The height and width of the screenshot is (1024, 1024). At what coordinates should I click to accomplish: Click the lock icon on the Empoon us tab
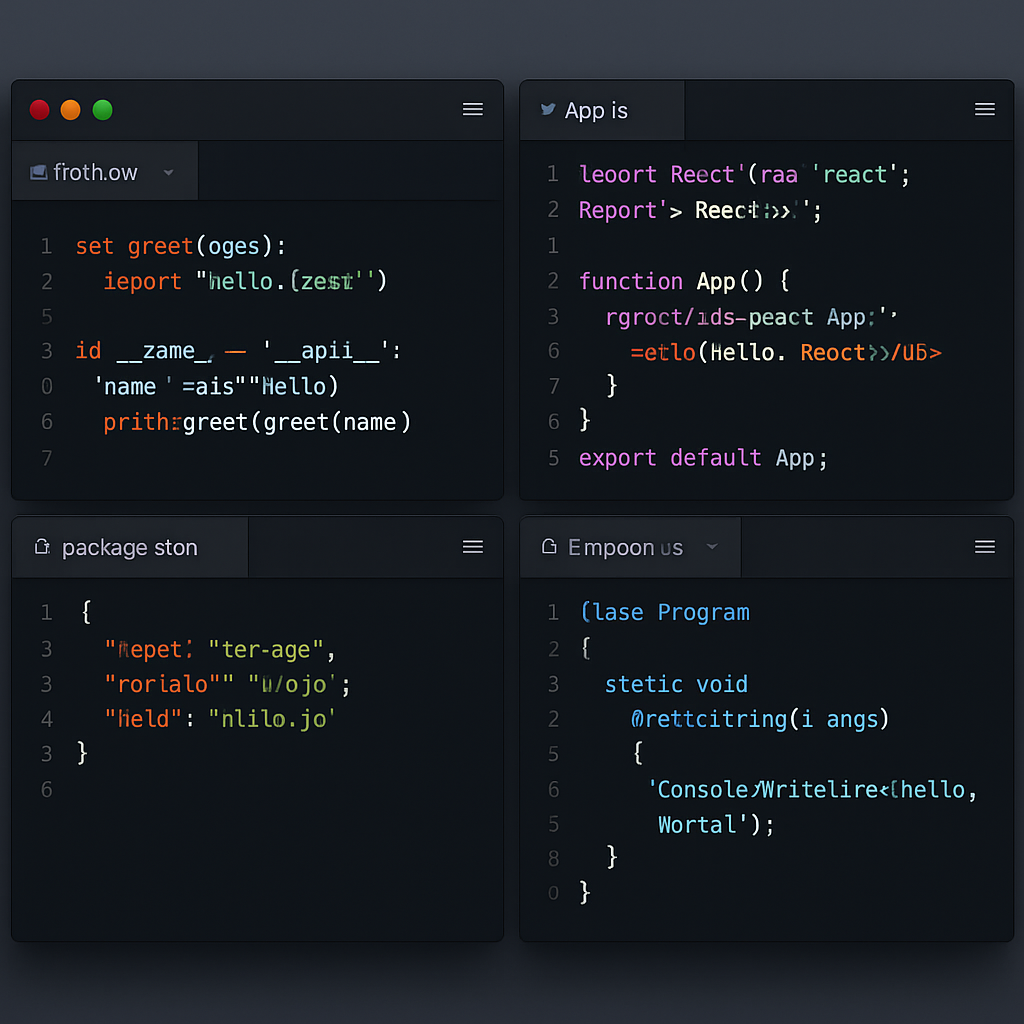click(548, 547)
